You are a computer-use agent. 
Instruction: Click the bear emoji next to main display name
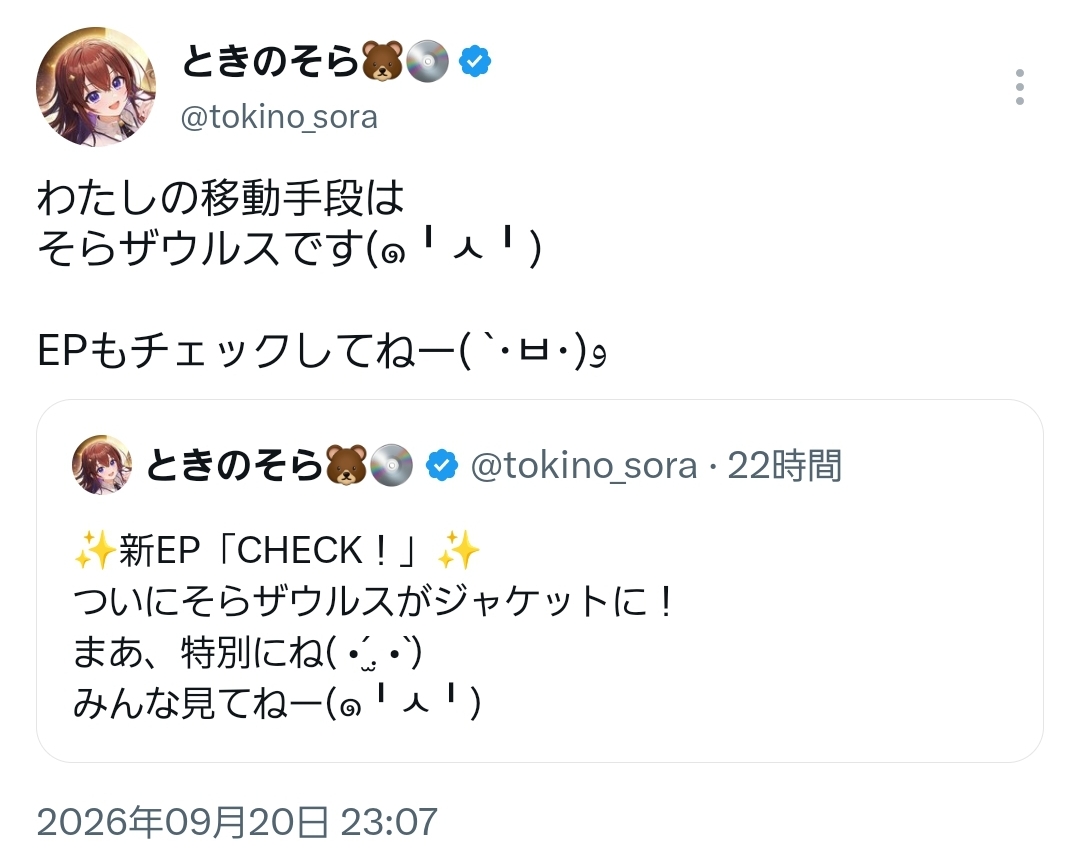coord(382,61)
